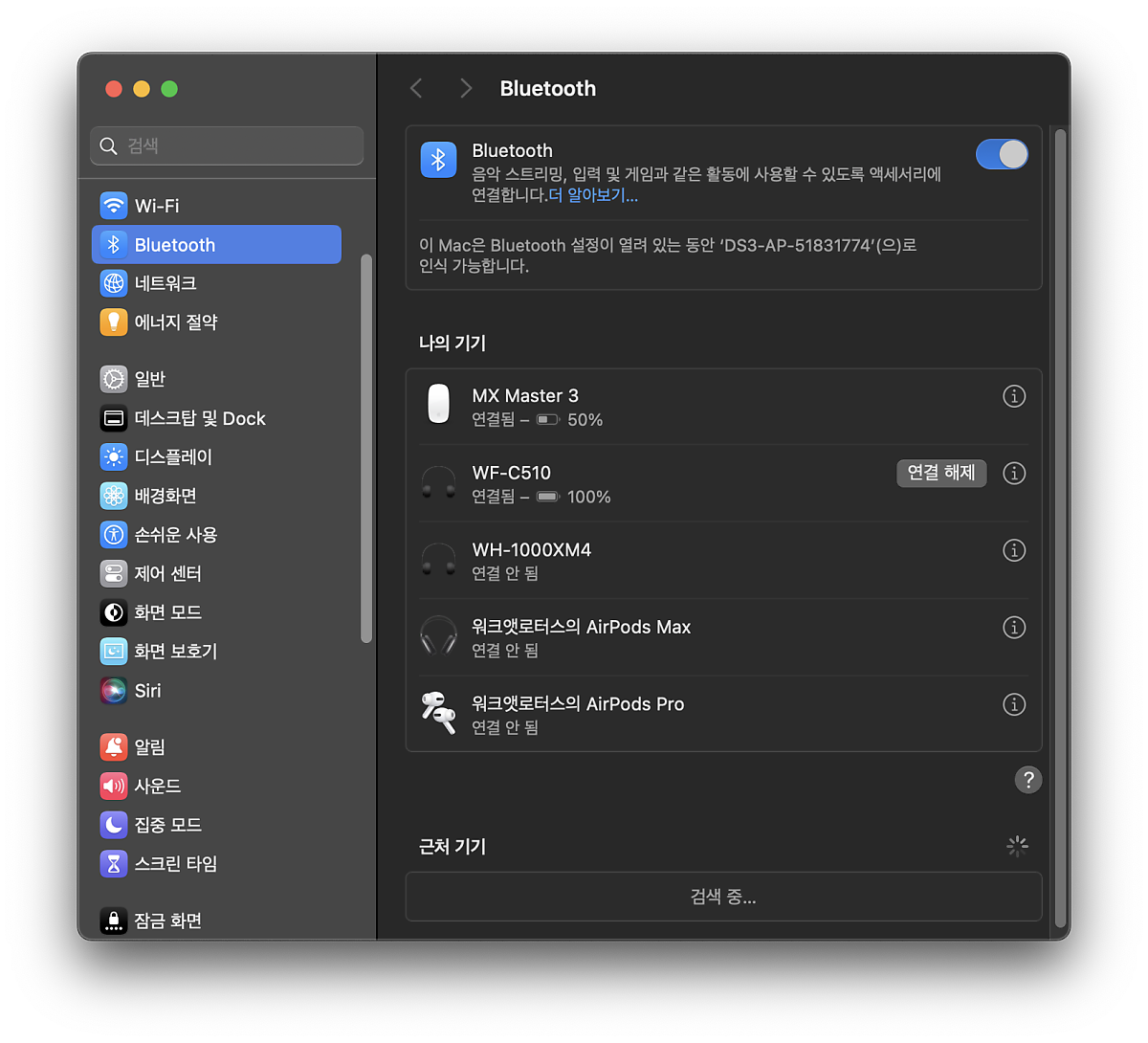Click the 화면 모드 icon

[114, 612]
